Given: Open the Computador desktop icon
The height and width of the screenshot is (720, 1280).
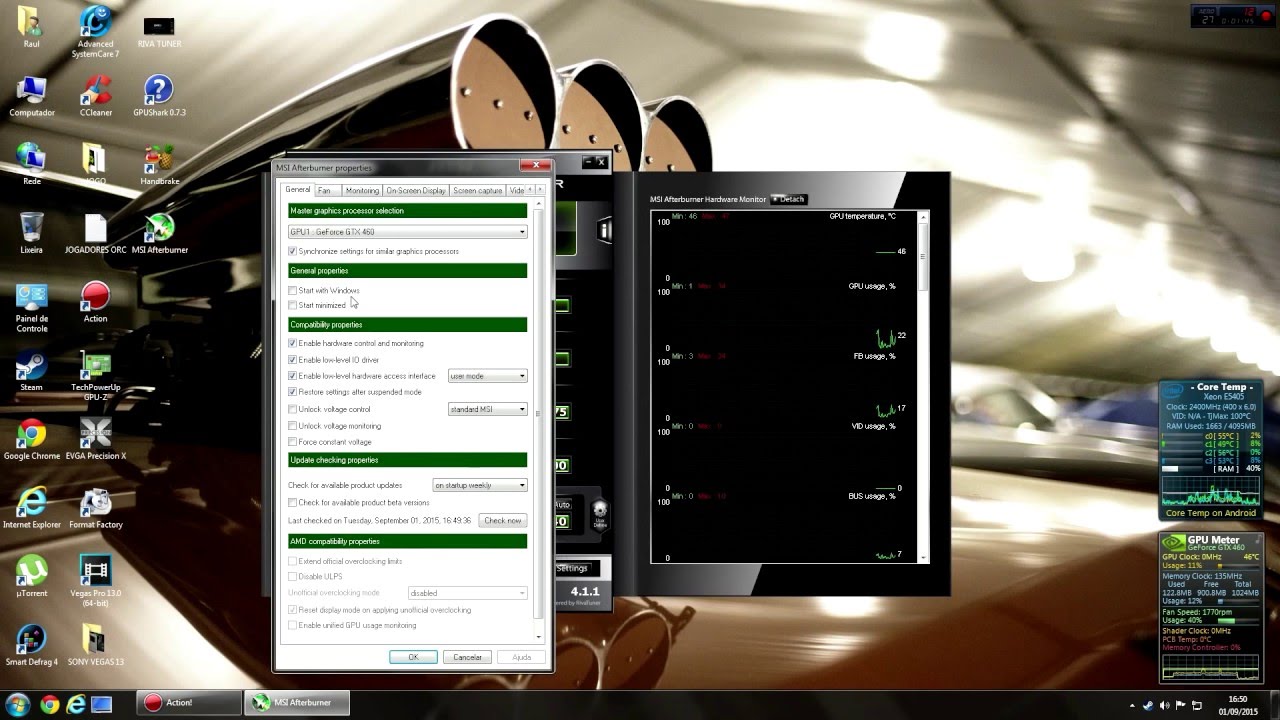Looking at the screenshot, I should tap(31, 96).
